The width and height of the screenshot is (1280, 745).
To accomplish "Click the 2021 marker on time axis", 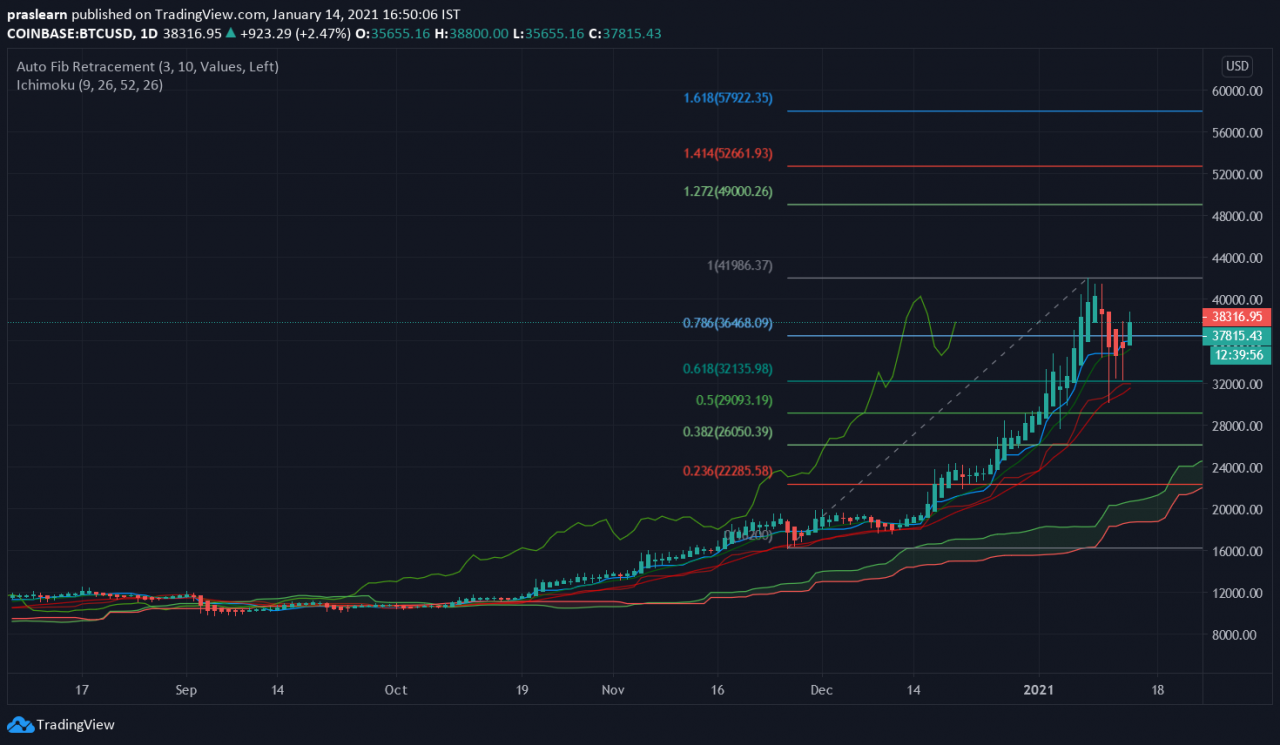I will [1039, 689].
